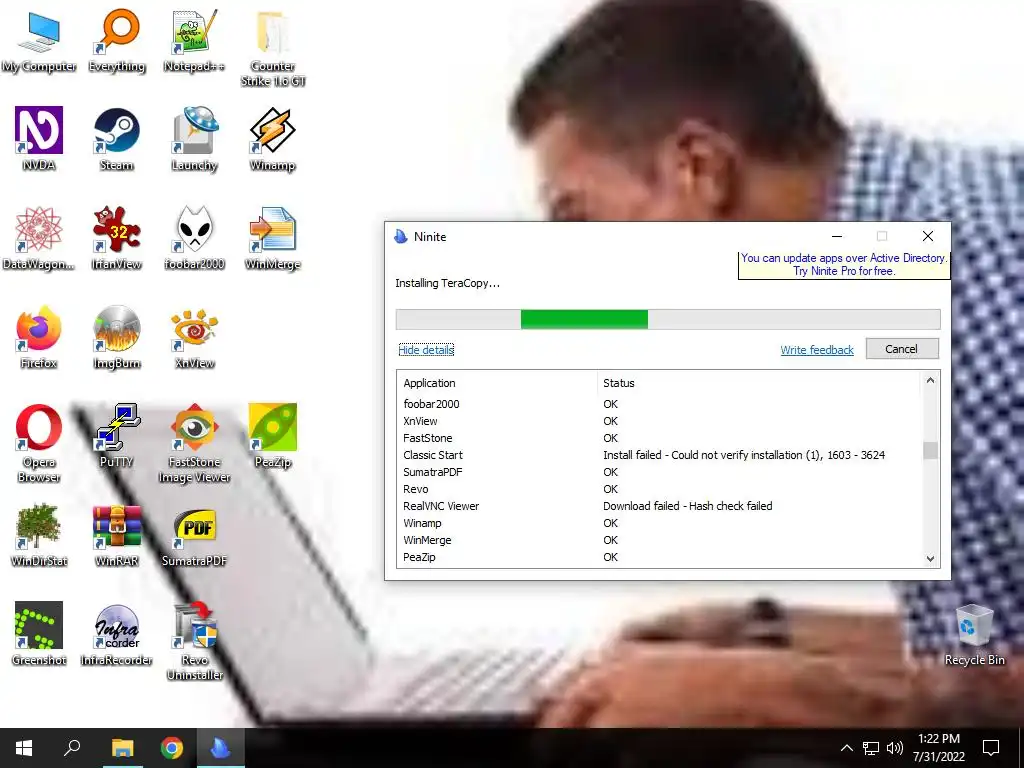Select the Revo Uninstaller desktop shortcut
This screenshot has width=1024, height=768.
click(x=194, y=642)
